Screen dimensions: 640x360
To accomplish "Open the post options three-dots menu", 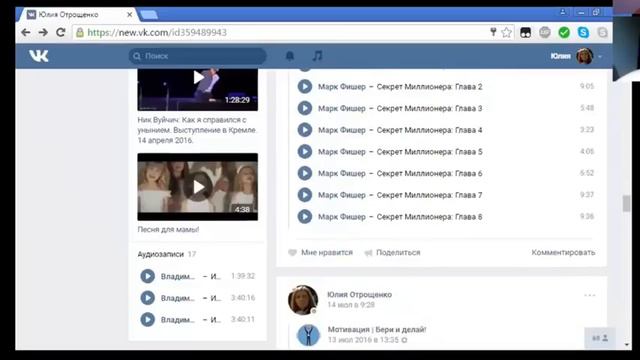I will click(589, 295).
